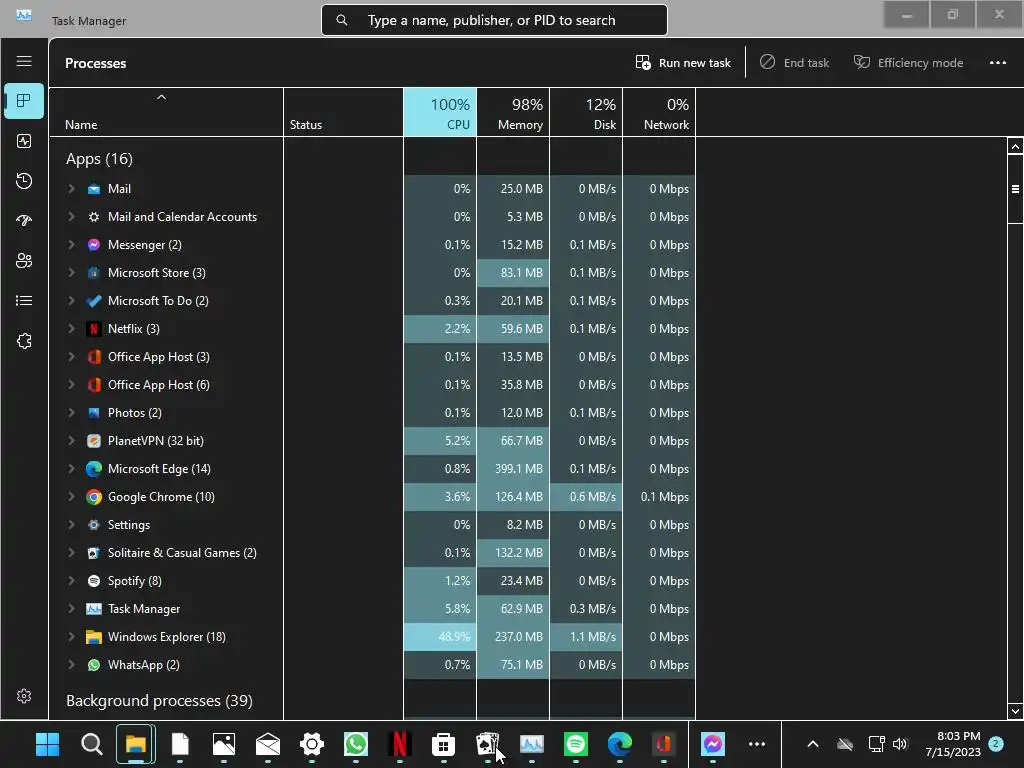
Task: Select the Task Manager process row
Action: point(372,609)
